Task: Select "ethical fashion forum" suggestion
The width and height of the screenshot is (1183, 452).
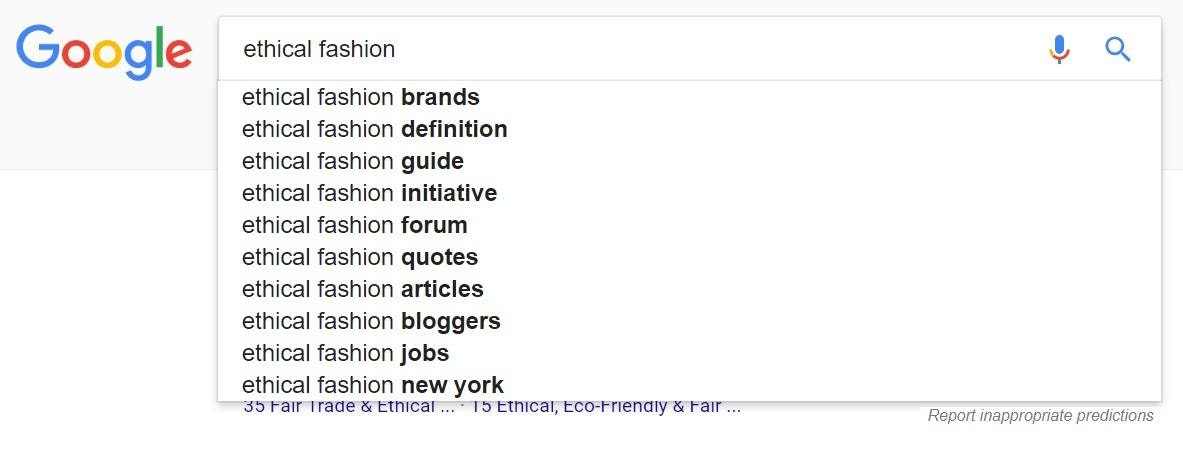Action: (x=355, y=226)
